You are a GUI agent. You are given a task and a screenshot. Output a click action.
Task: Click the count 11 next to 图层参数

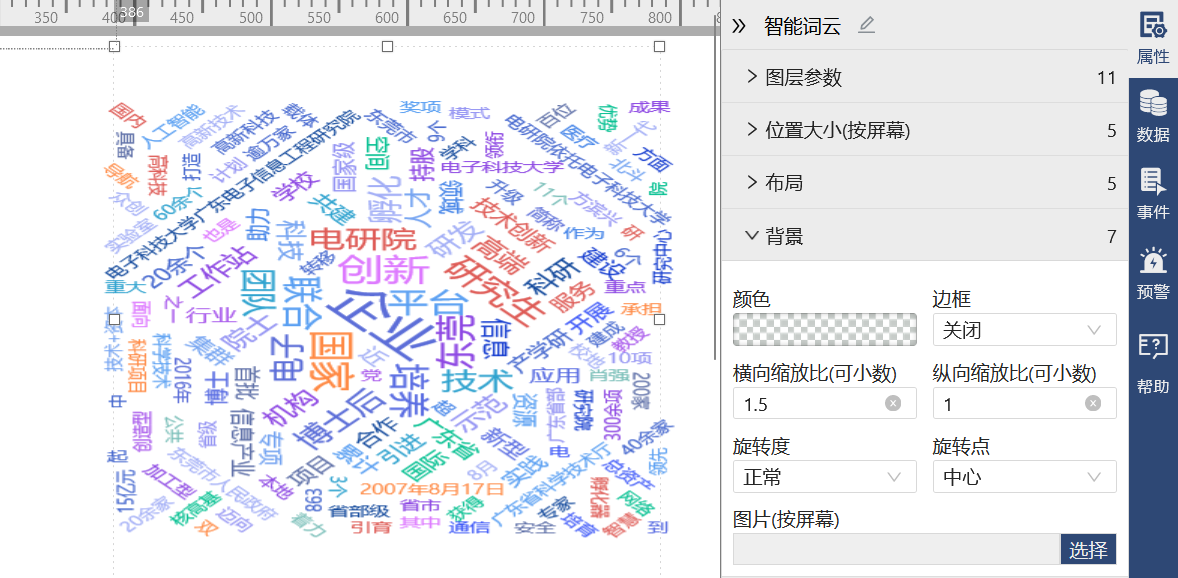[x=1107, y=77]
